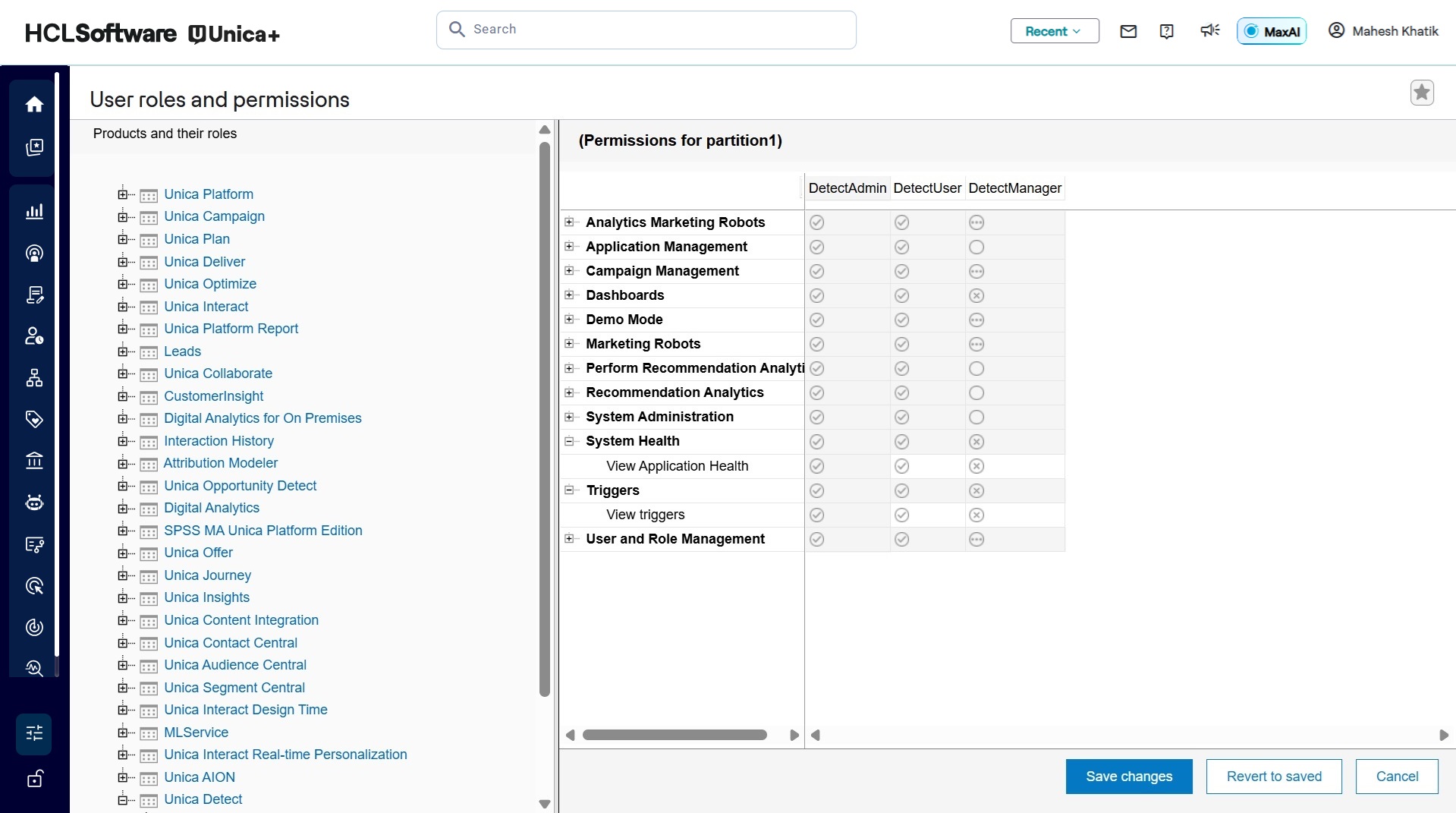Click the permissions horizontal scrollbar thumb
The width and height of the screenshot is (1456, 813).
tap(674, 735)
